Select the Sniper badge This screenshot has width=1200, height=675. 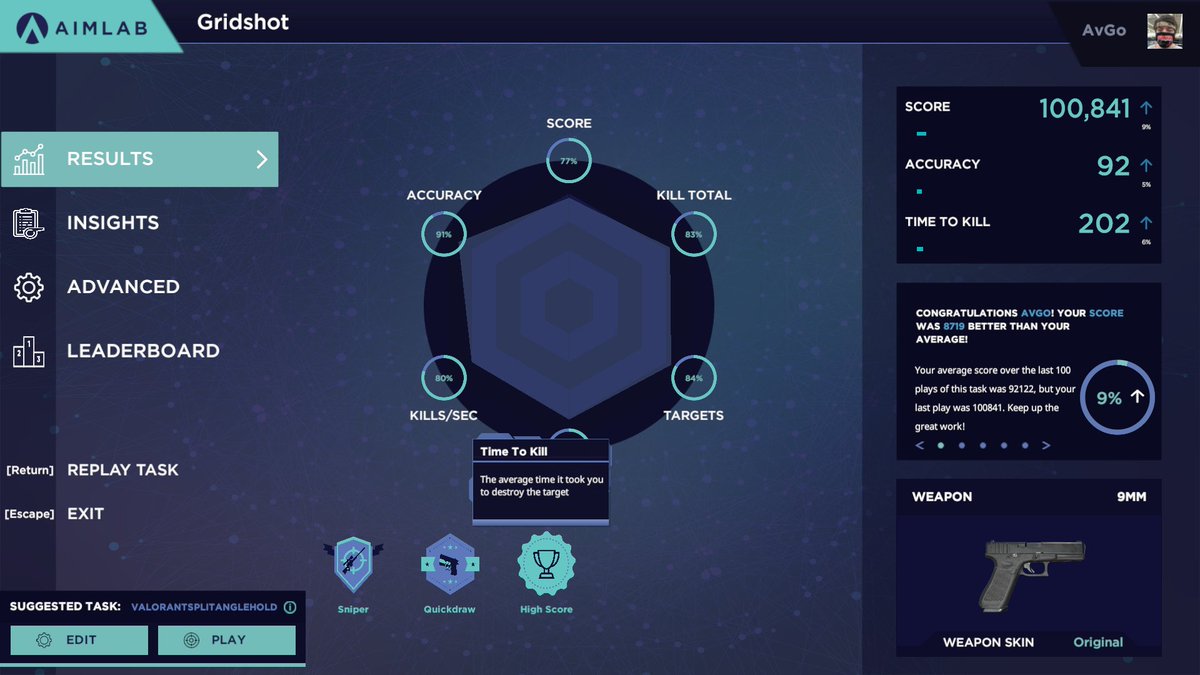[x=353, y=565]
